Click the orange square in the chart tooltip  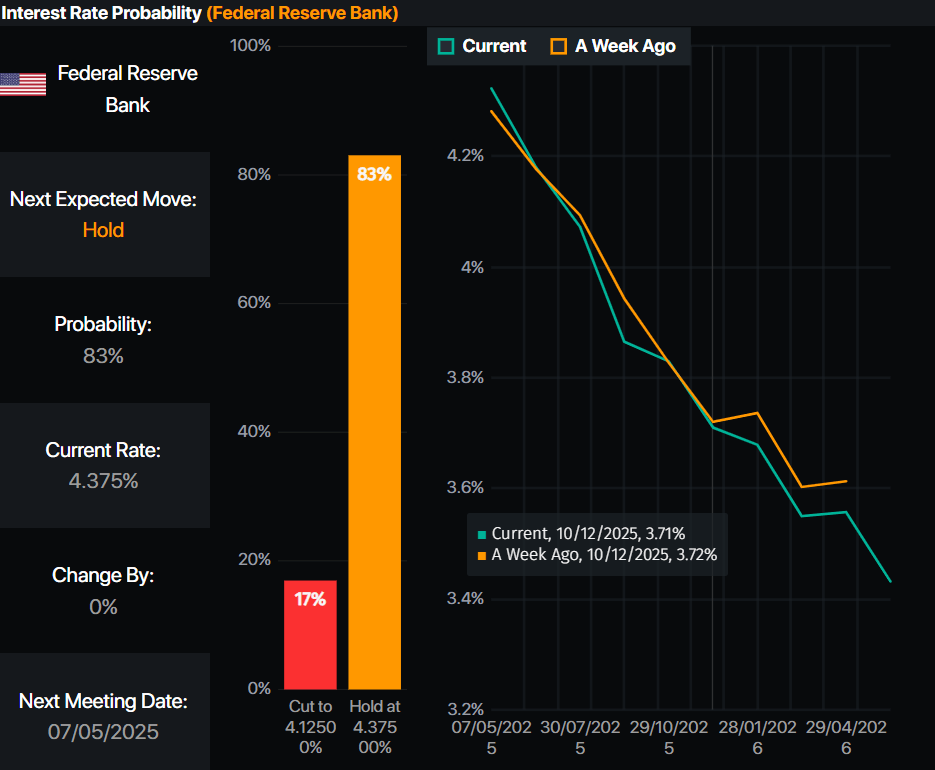pos(482,555)
